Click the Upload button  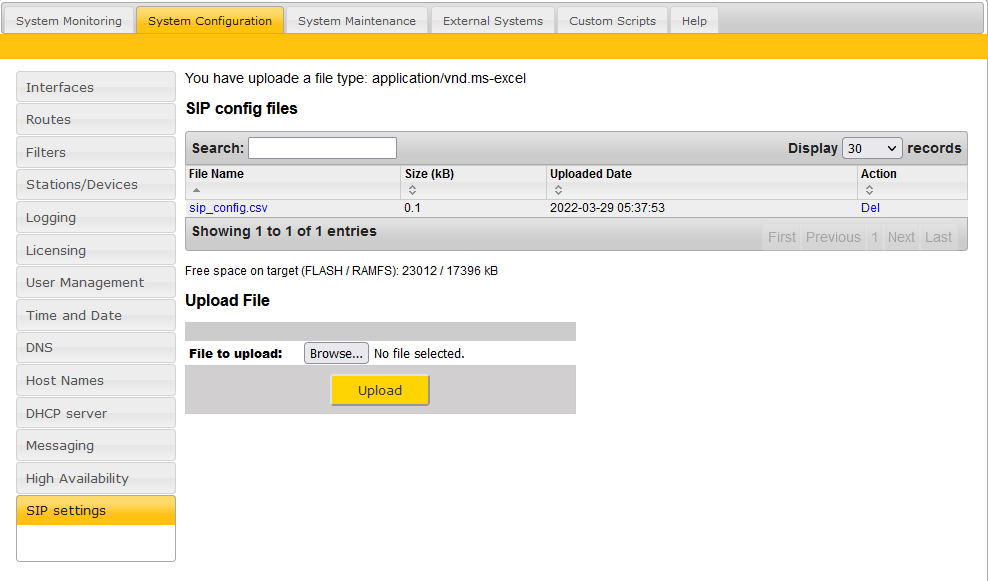380,390
